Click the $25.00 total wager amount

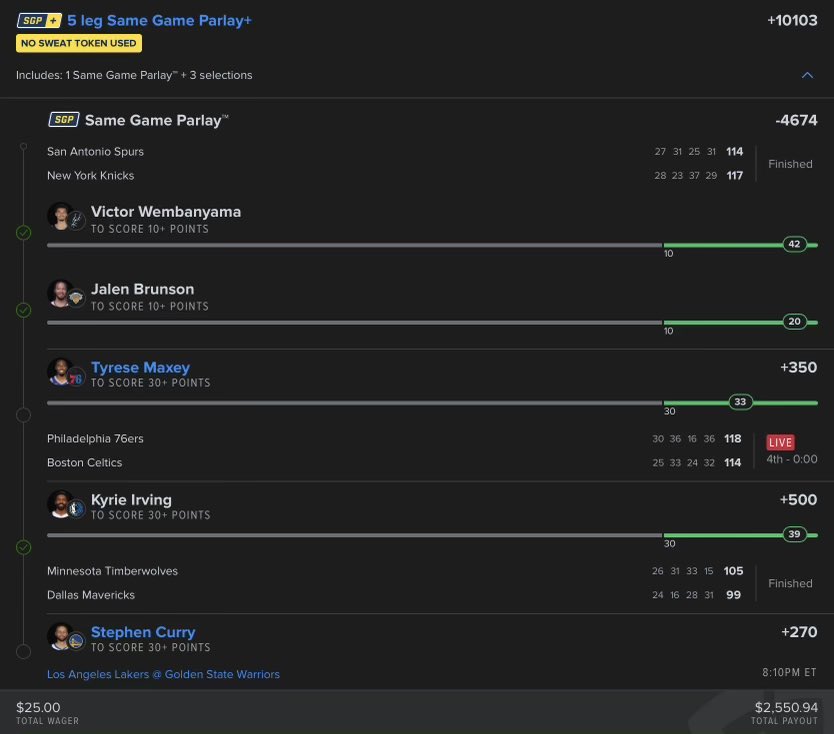38,707
